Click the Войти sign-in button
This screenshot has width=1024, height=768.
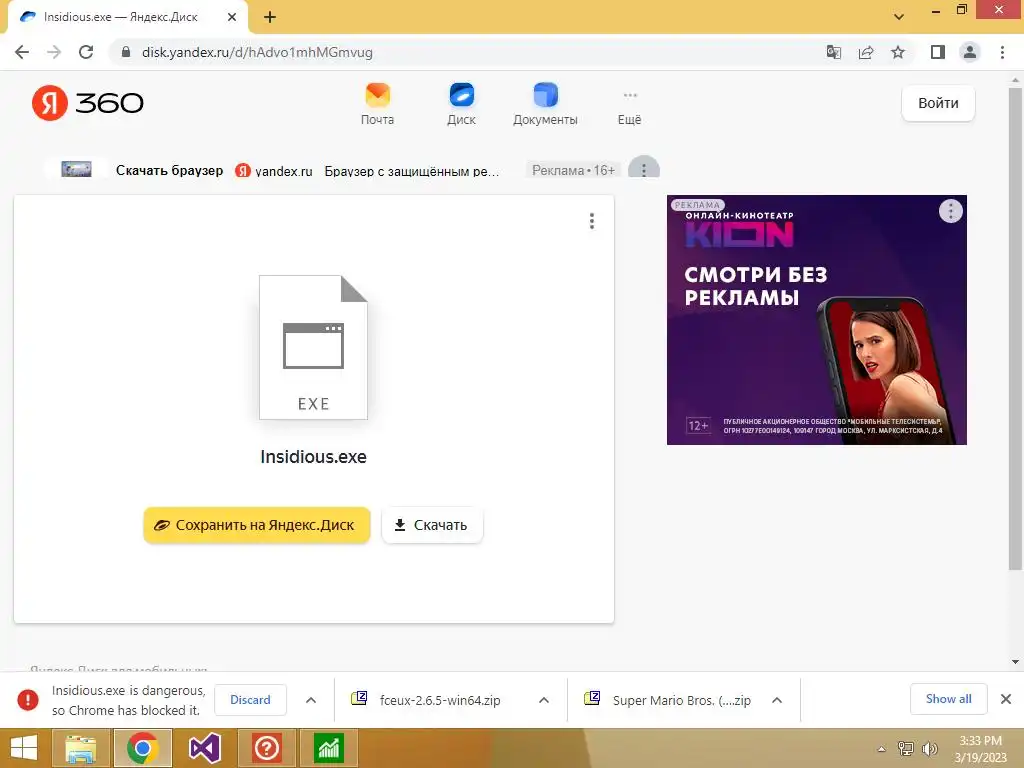[938, 103]
